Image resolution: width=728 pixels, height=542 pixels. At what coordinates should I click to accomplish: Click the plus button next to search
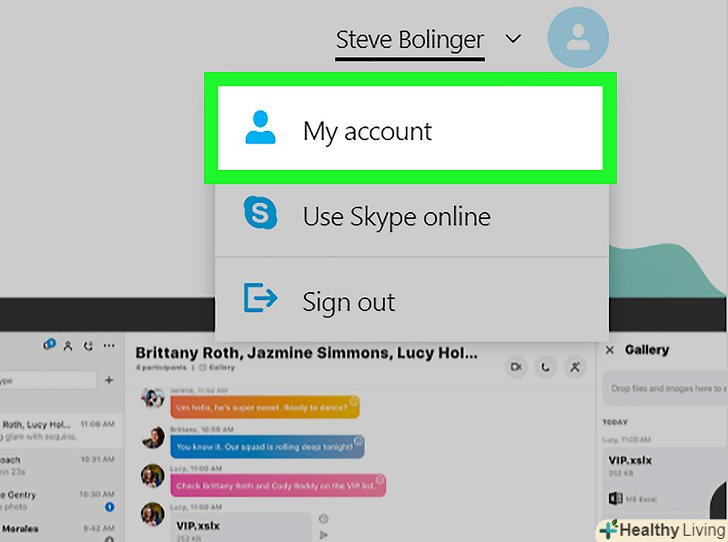point(109,380)
